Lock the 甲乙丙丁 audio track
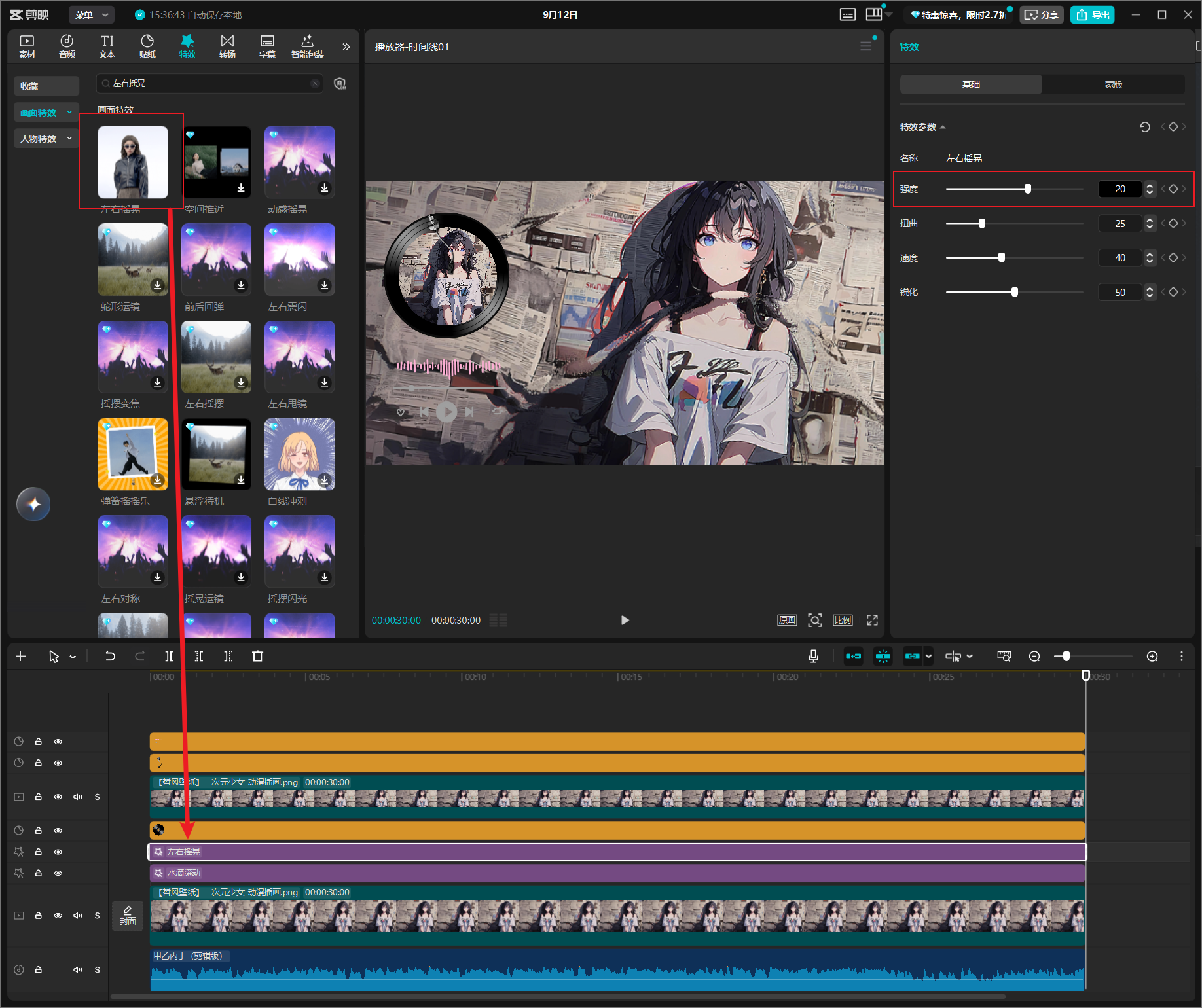 point(39,970)
